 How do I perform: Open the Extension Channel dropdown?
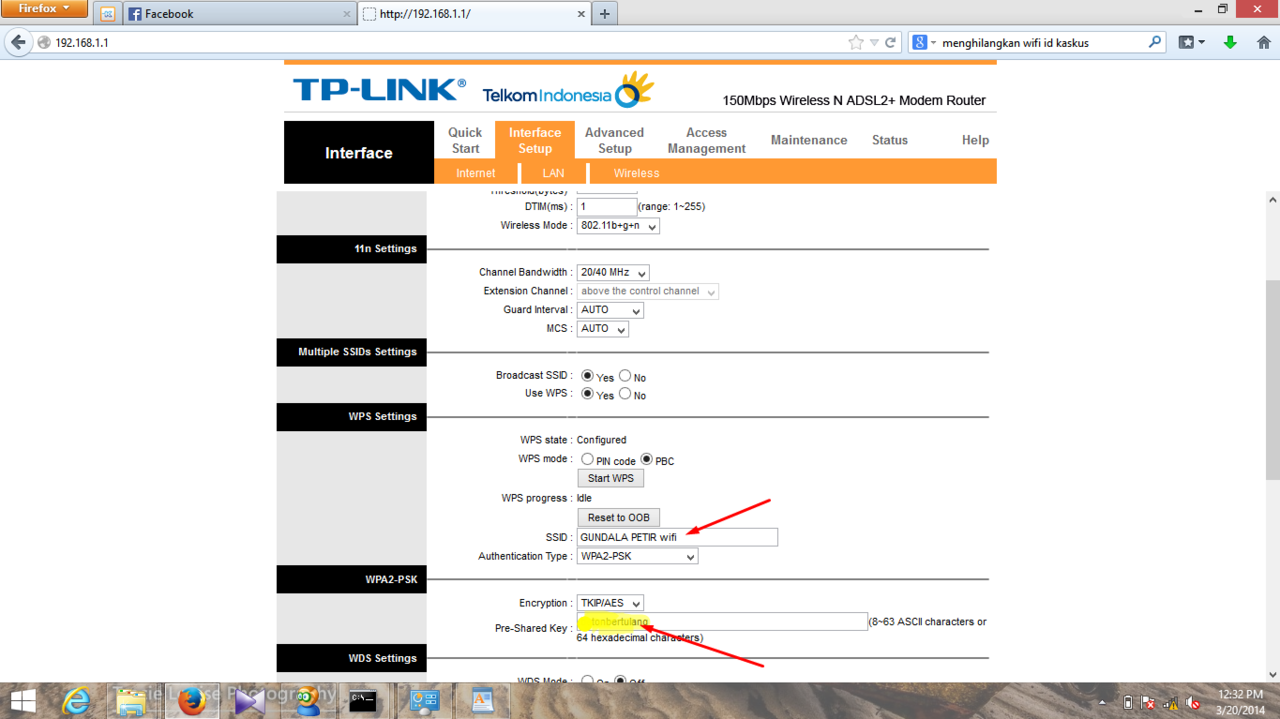648,292
